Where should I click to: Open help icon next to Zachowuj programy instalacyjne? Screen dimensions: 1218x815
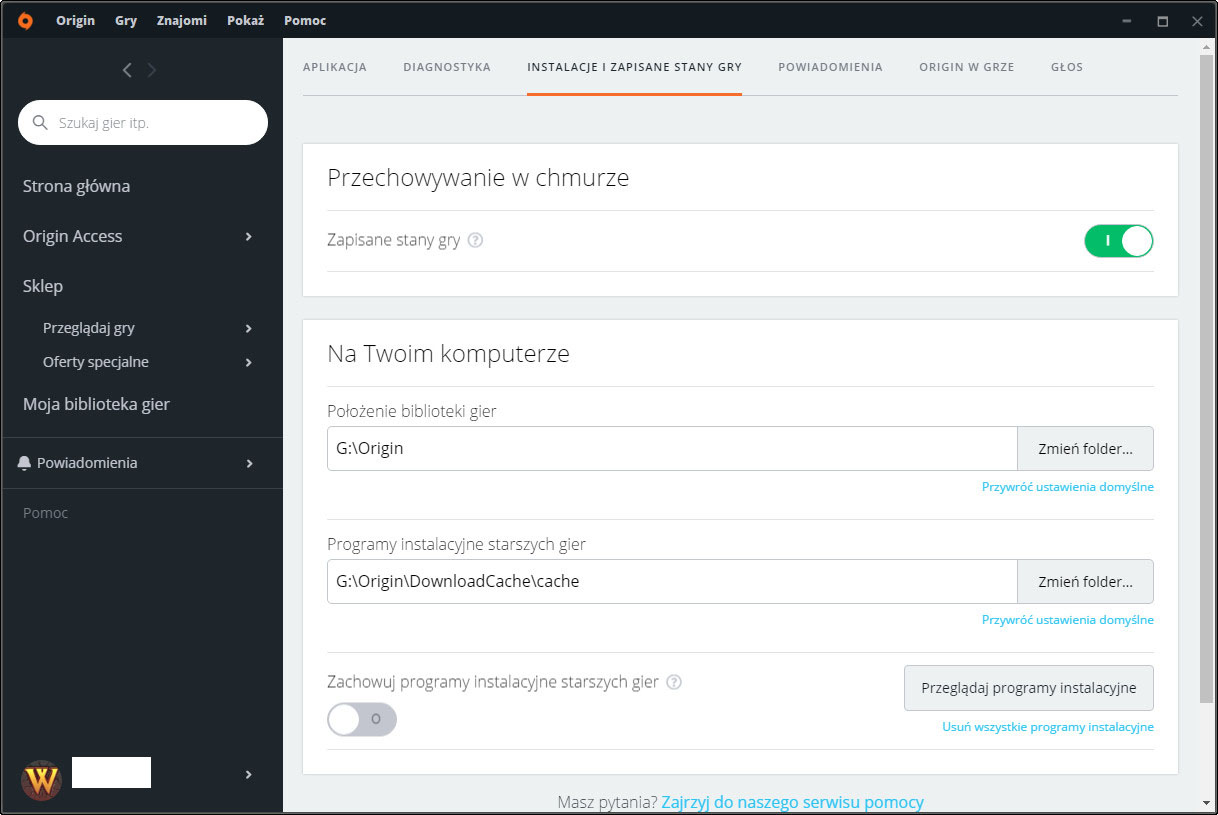click(x=674, y=682)
